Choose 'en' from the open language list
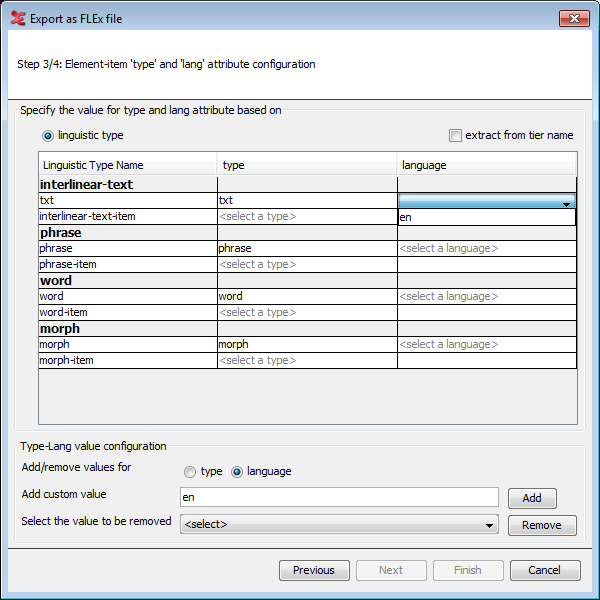Screen dimensions: 600x600 487,217
